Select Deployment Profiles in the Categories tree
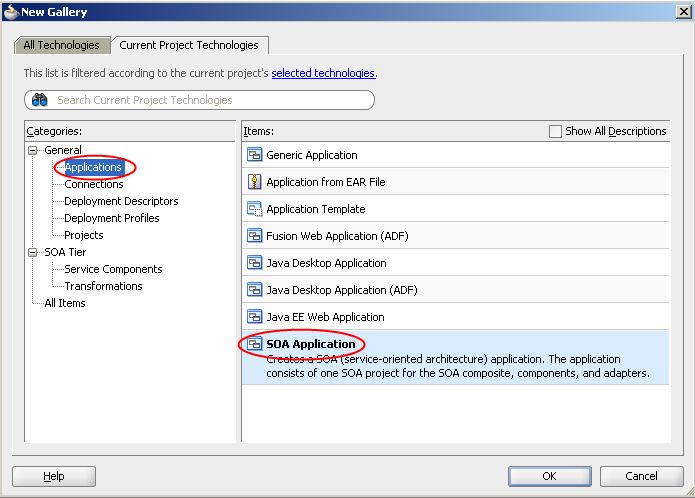Viewport: 695px width, 498px height. click(111, 218)
